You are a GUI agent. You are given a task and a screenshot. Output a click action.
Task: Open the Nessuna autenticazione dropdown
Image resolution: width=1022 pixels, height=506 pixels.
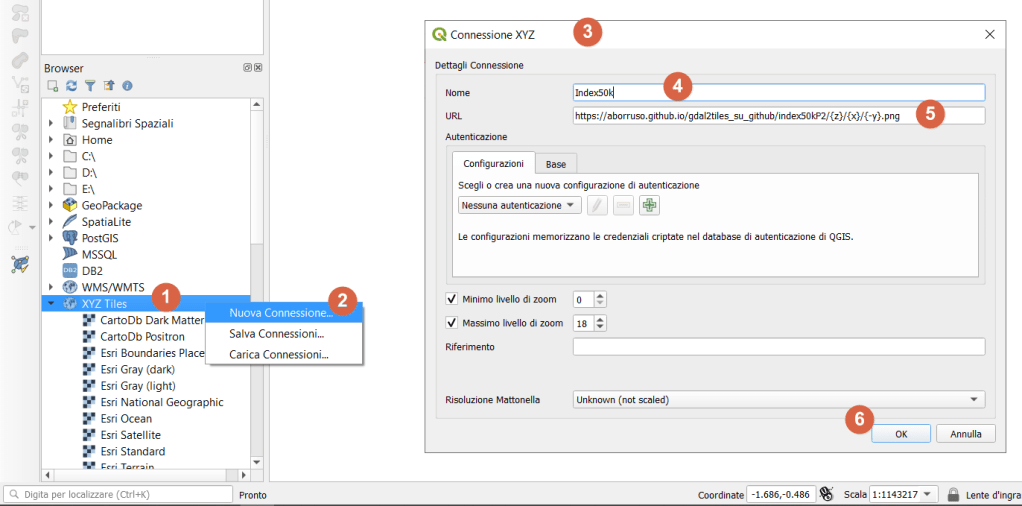520,205
